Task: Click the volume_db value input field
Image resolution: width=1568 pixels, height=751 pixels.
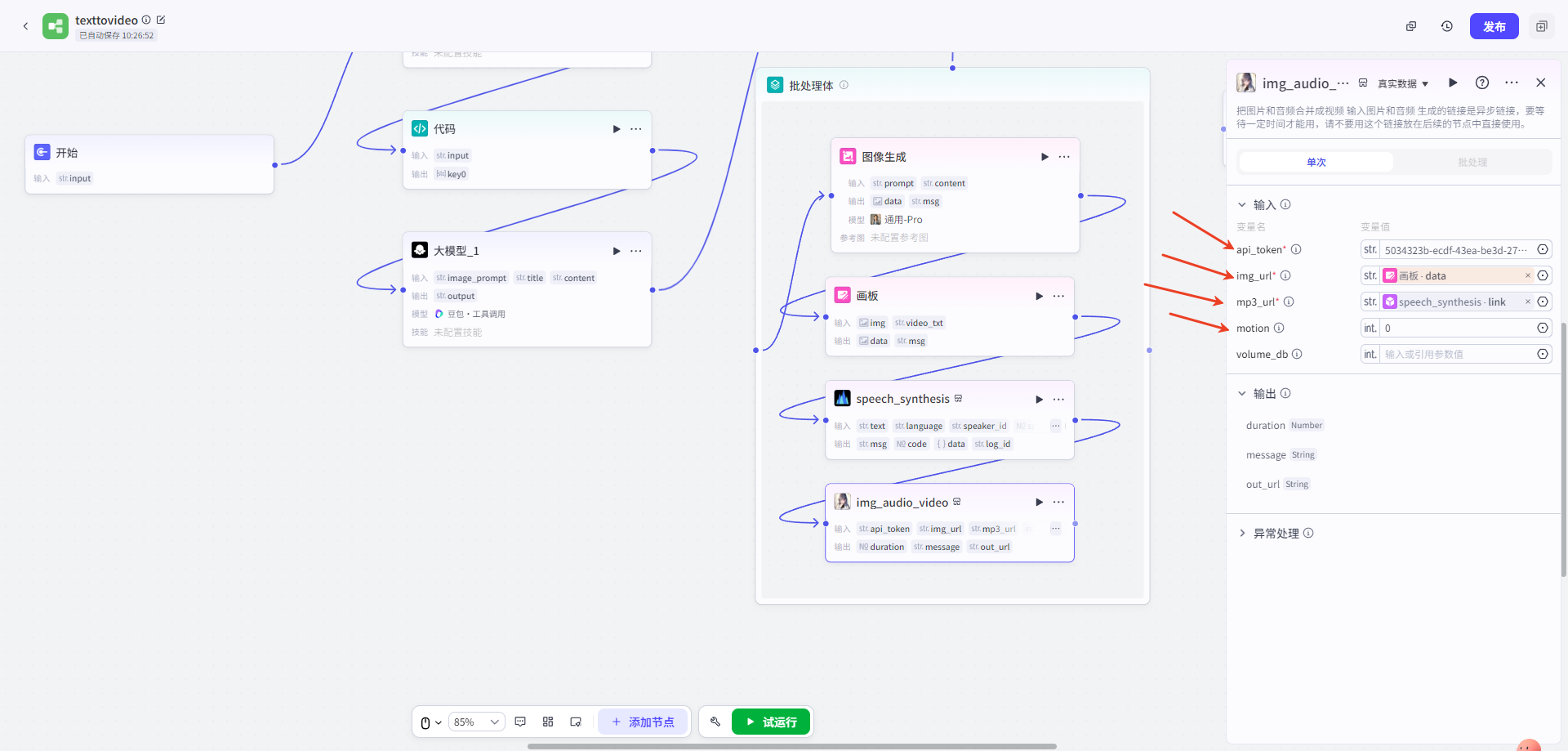Action: pyautogui.click(x=1455, y=354)
